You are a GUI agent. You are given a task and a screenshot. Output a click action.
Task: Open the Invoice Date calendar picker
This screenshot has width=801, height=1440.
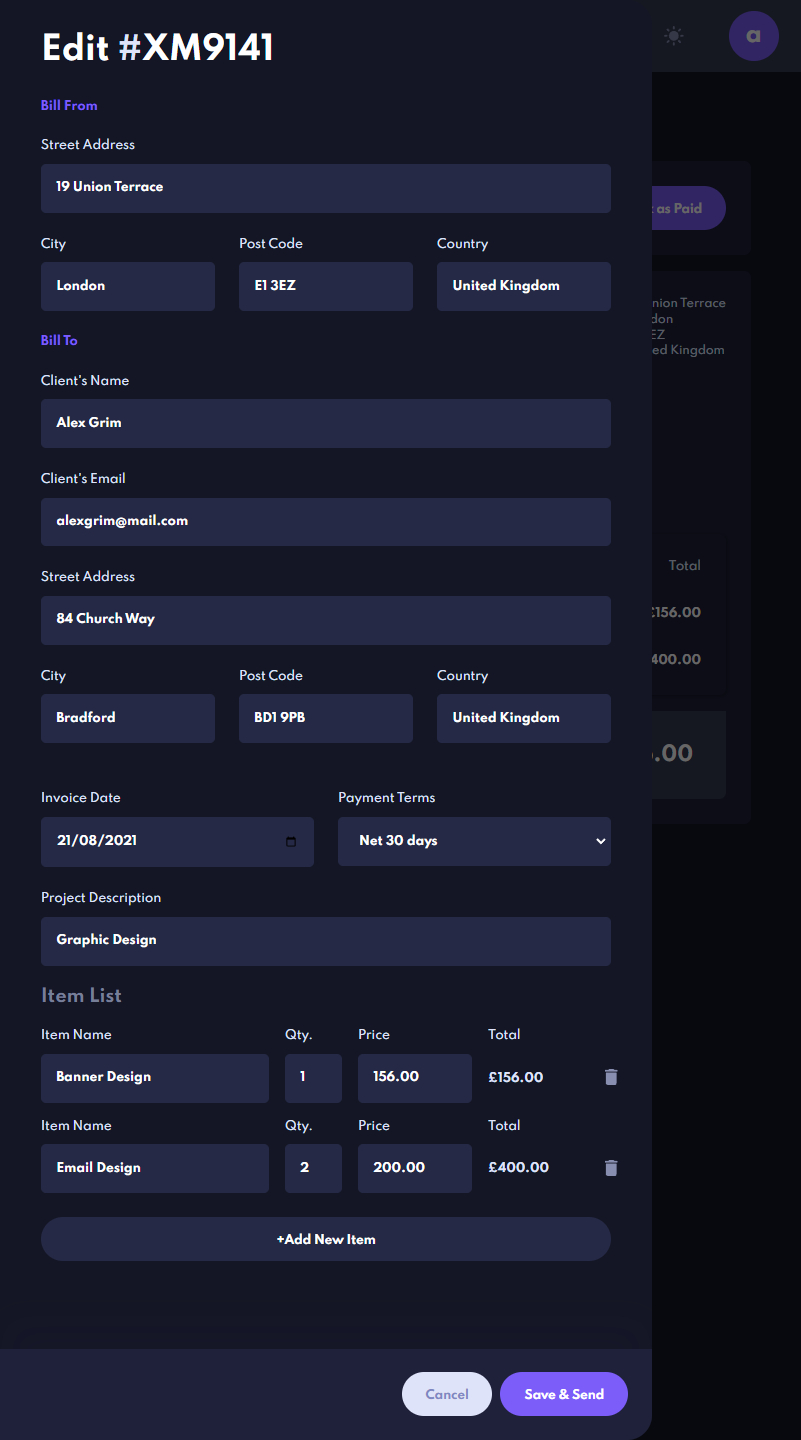coord(291,841)
